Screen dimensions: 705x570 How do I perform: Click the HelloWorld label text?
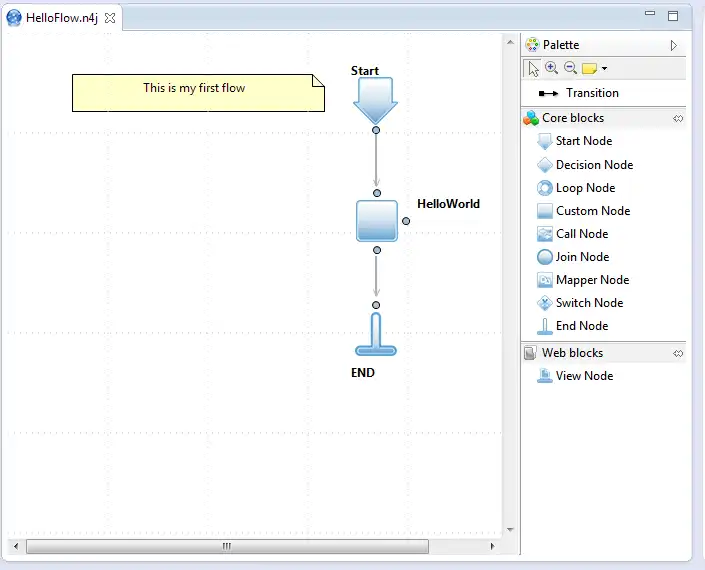pyautogui.click(x=448, y=204)
